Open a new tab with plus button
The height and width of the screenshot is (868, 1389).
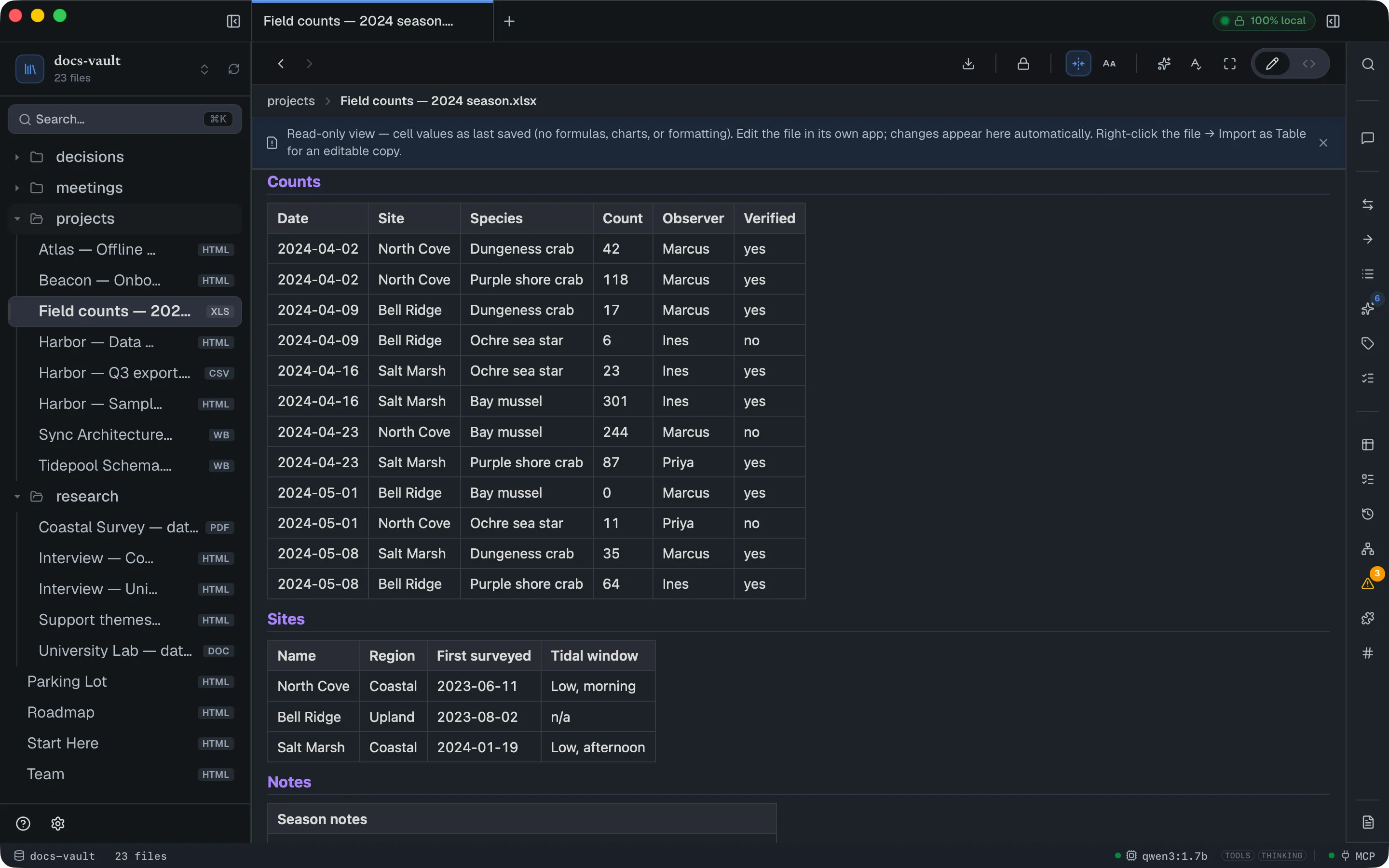[509, 21]
